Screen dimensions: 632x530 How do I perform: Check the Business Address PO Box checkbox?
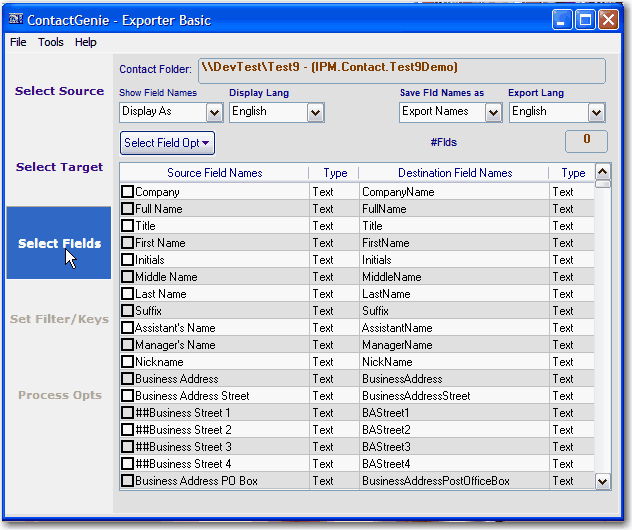point(128,480)
